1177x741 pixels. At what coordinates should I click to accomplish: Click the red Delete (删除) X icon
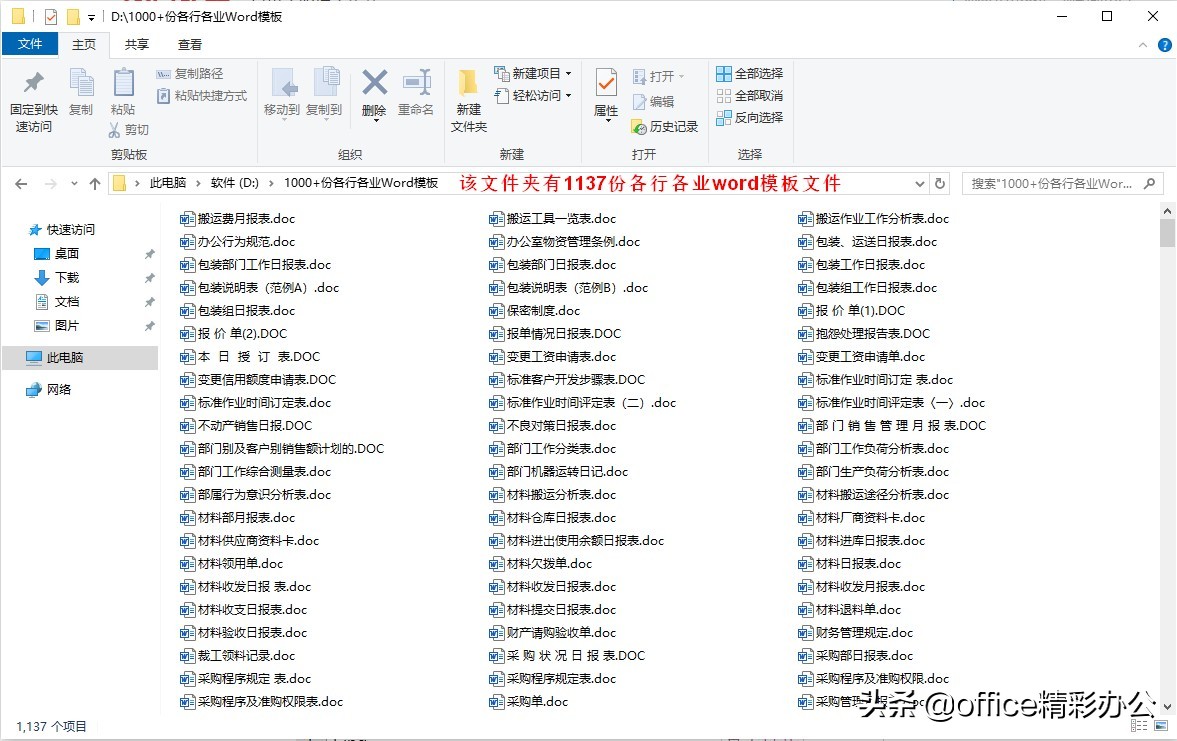tap(375, 82)
